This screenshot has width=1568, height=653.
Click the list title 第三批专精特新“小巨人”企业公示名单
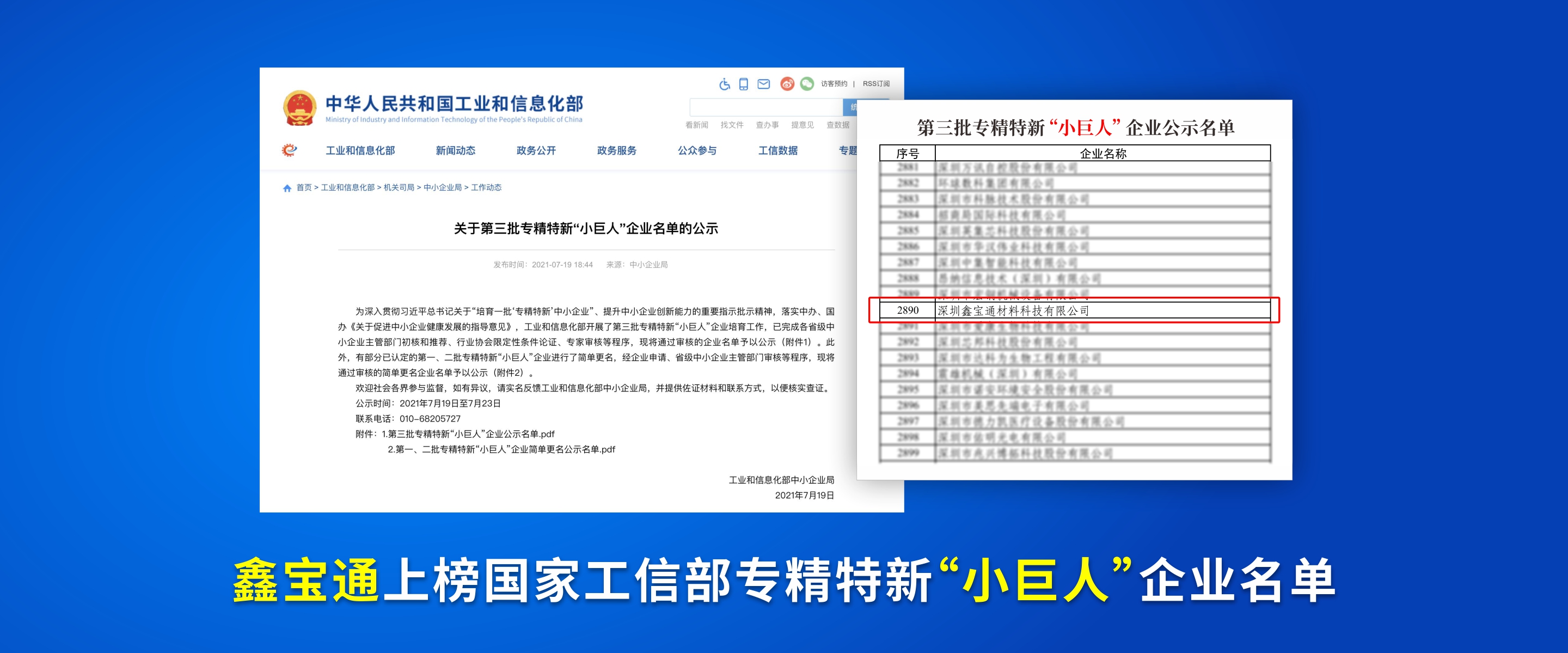click(1076, 127)
